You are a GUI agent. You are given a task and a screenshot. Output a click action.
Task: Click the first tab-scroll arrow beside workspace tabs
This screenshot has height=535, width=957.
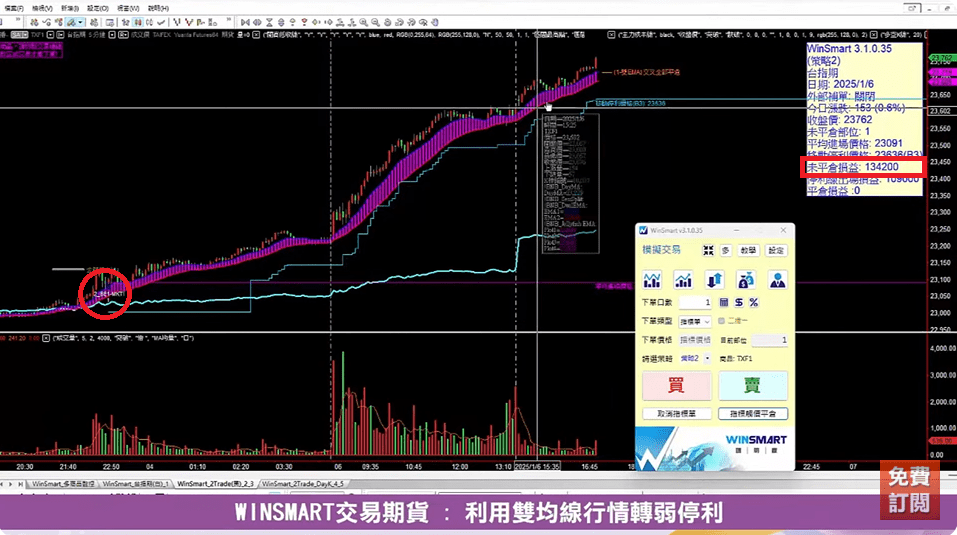2,484
